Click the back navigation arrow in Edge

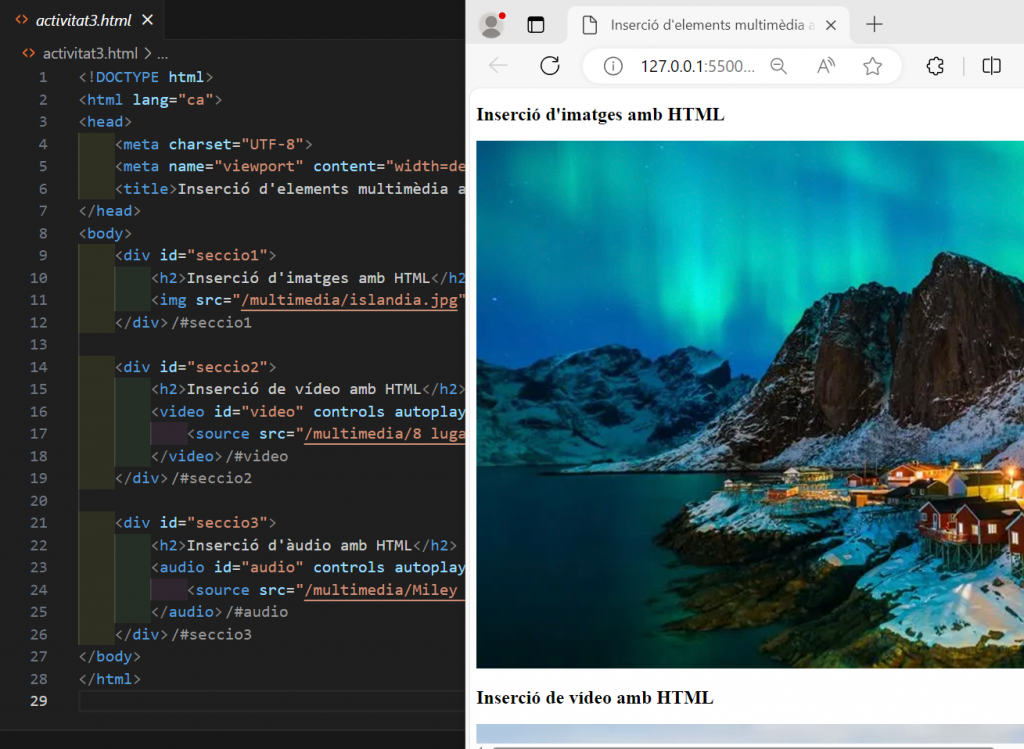(x=498, y=66)
